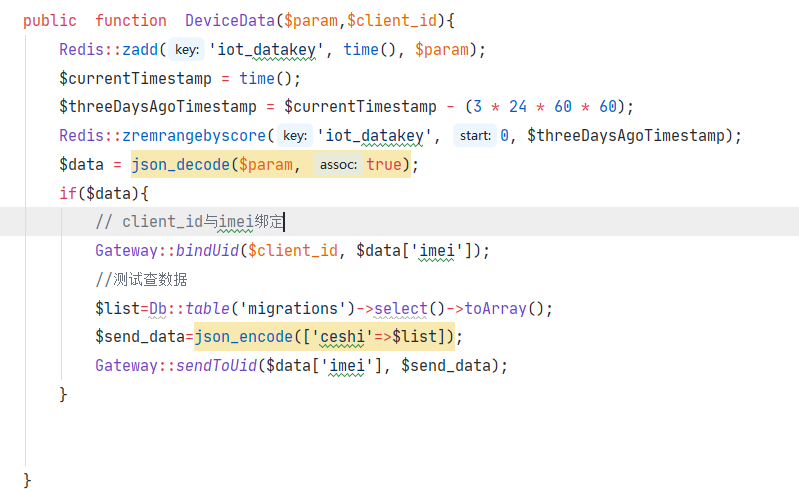
Task: Click the Db::table method call
Action: 189,308
